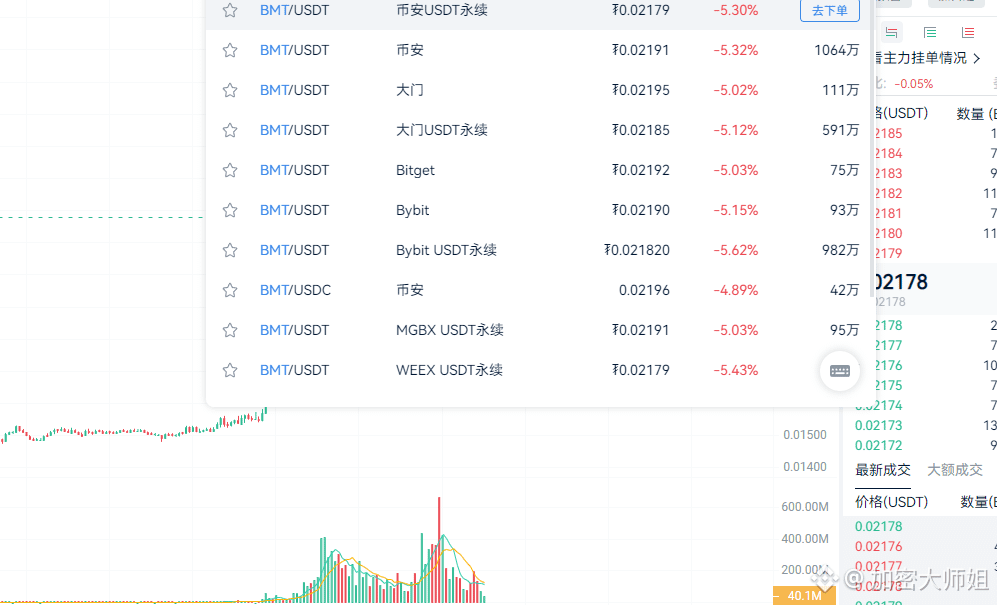Click the -4.89% change value
This screenshot has width=997, height=605.
[x=736, y=290]
